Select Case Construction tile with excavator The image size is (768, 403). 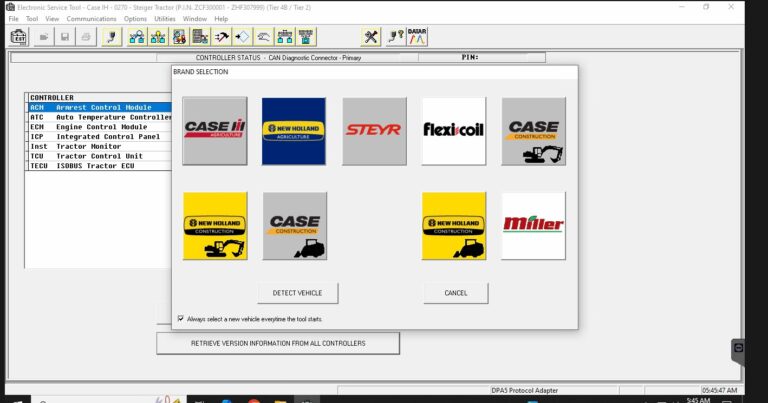(533, 131)
